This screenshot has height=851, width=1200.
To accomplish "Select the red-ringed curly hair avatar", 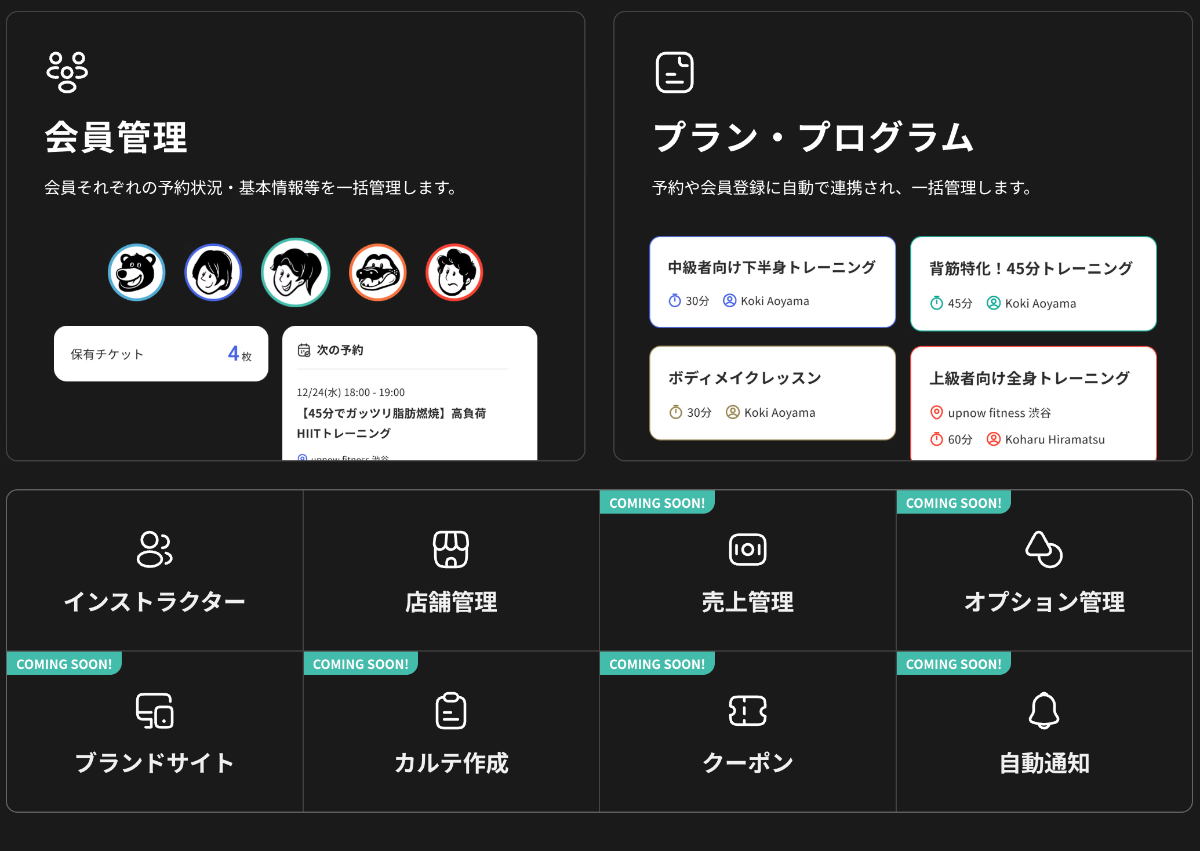I will (x=454, y=272).
